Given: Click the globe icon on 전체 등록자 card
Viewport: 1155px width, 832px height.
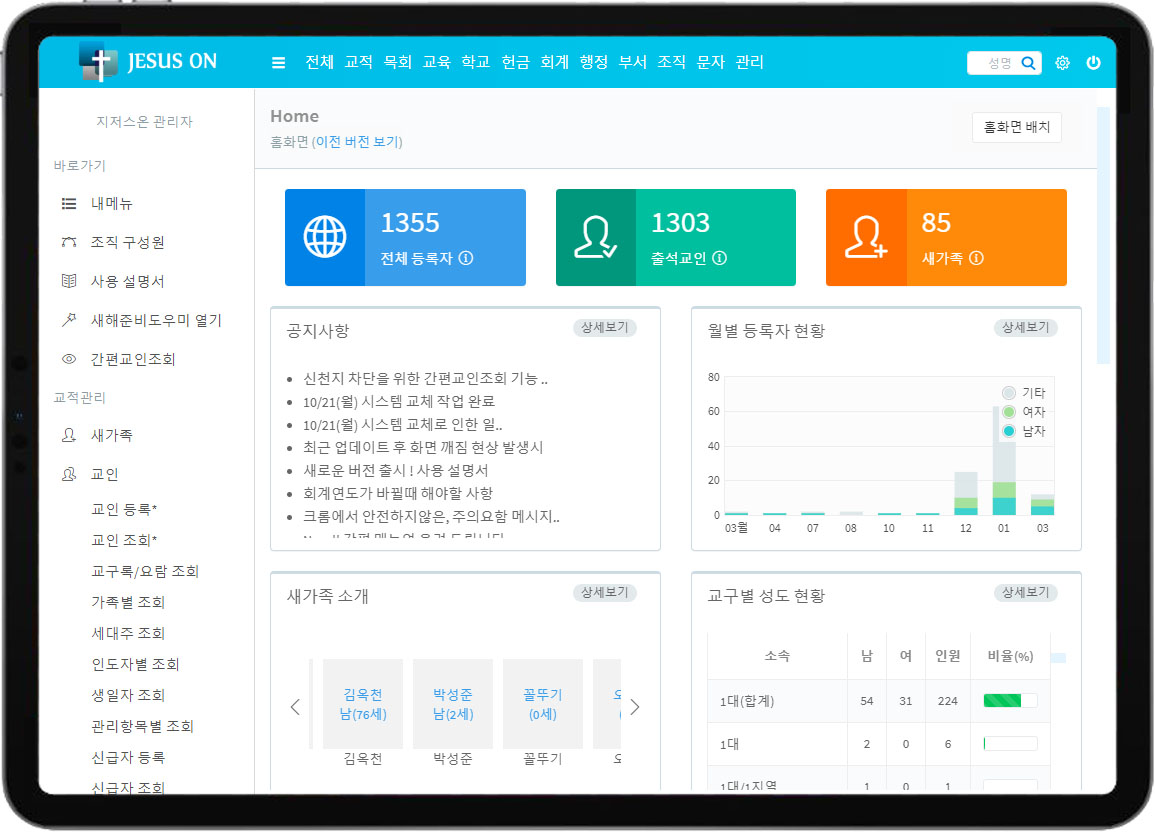Looking at the screenshot, I should coord(325,238).
